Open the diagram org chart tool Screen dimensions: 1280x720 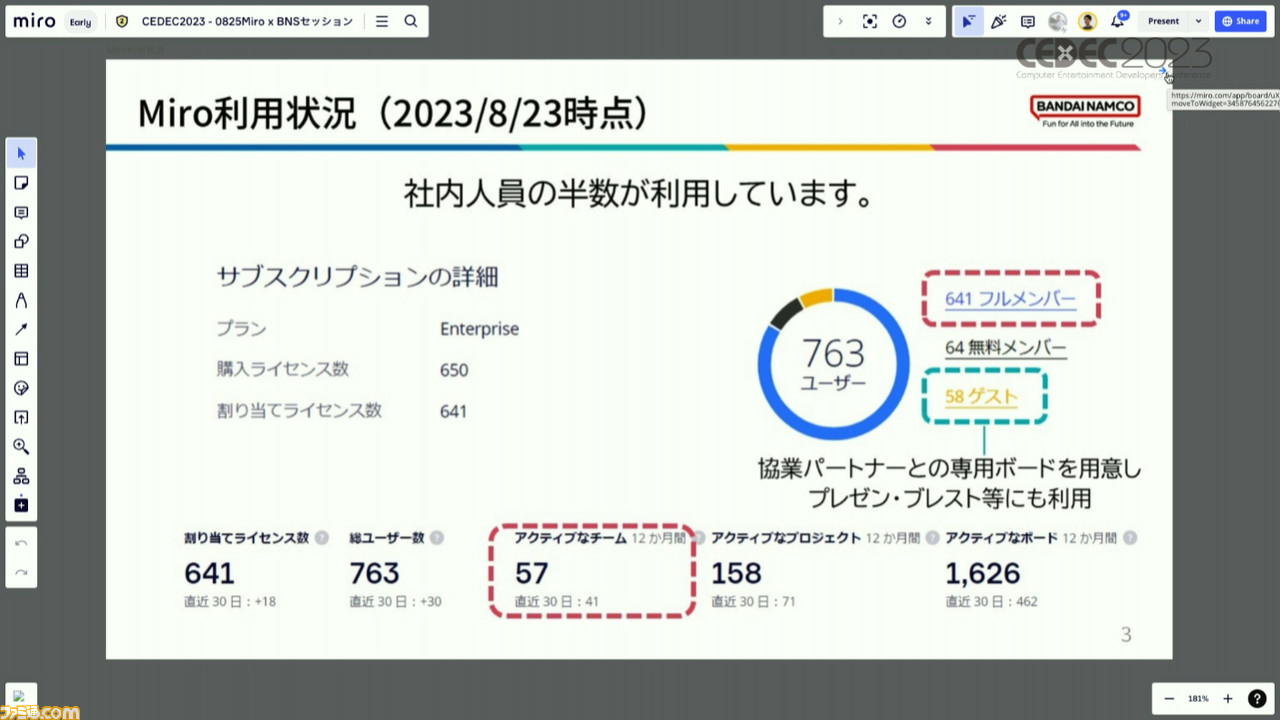(21, 476)
